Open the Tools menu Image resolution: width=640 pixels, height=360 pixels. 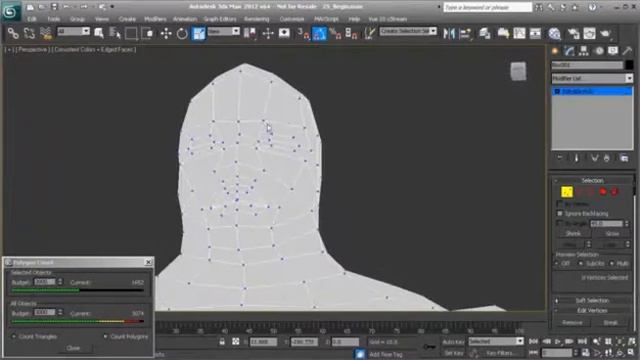(53, 19)
